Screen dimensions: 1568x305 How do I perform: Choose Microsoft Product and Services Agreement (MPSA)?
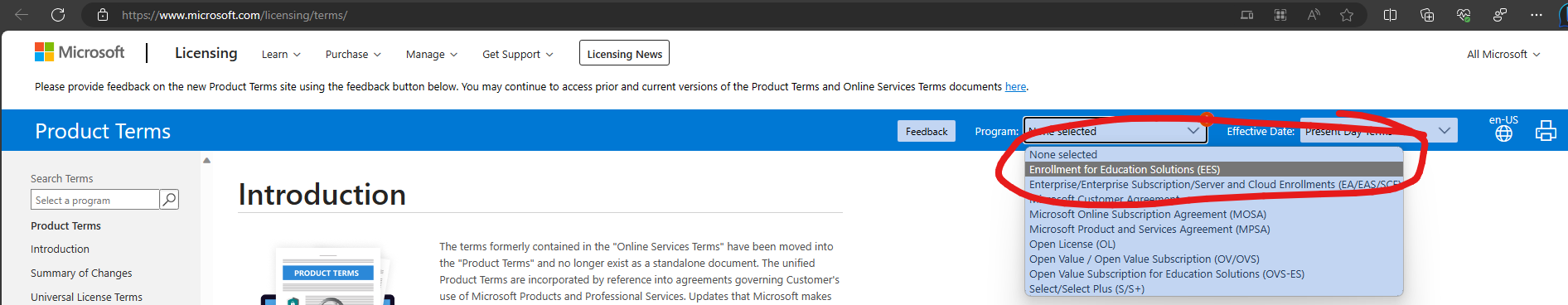tap(1214, 229)
